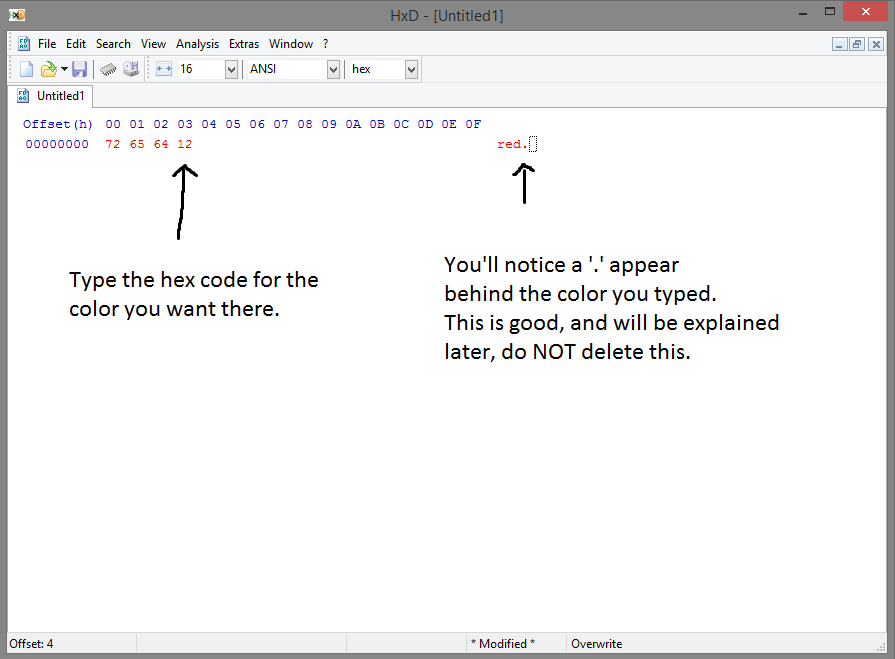Click the New file icon
Image resolution: width=895 pixels, height=659 pixels.
pos(26,69)
